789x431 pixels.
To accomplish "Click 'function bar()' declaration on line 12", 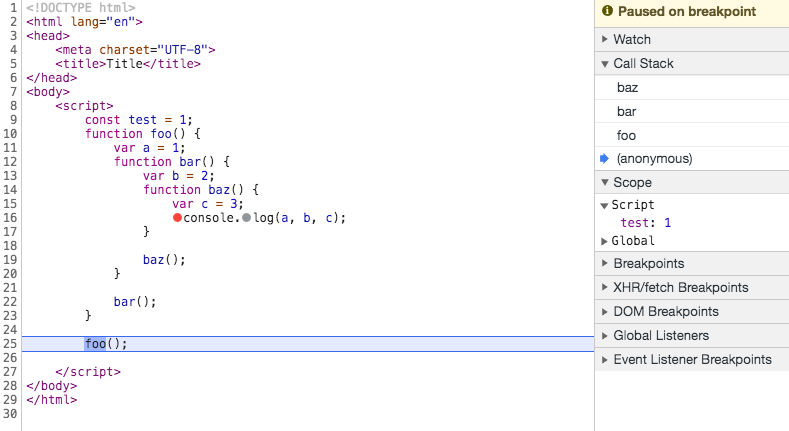I will click(164, 161).
